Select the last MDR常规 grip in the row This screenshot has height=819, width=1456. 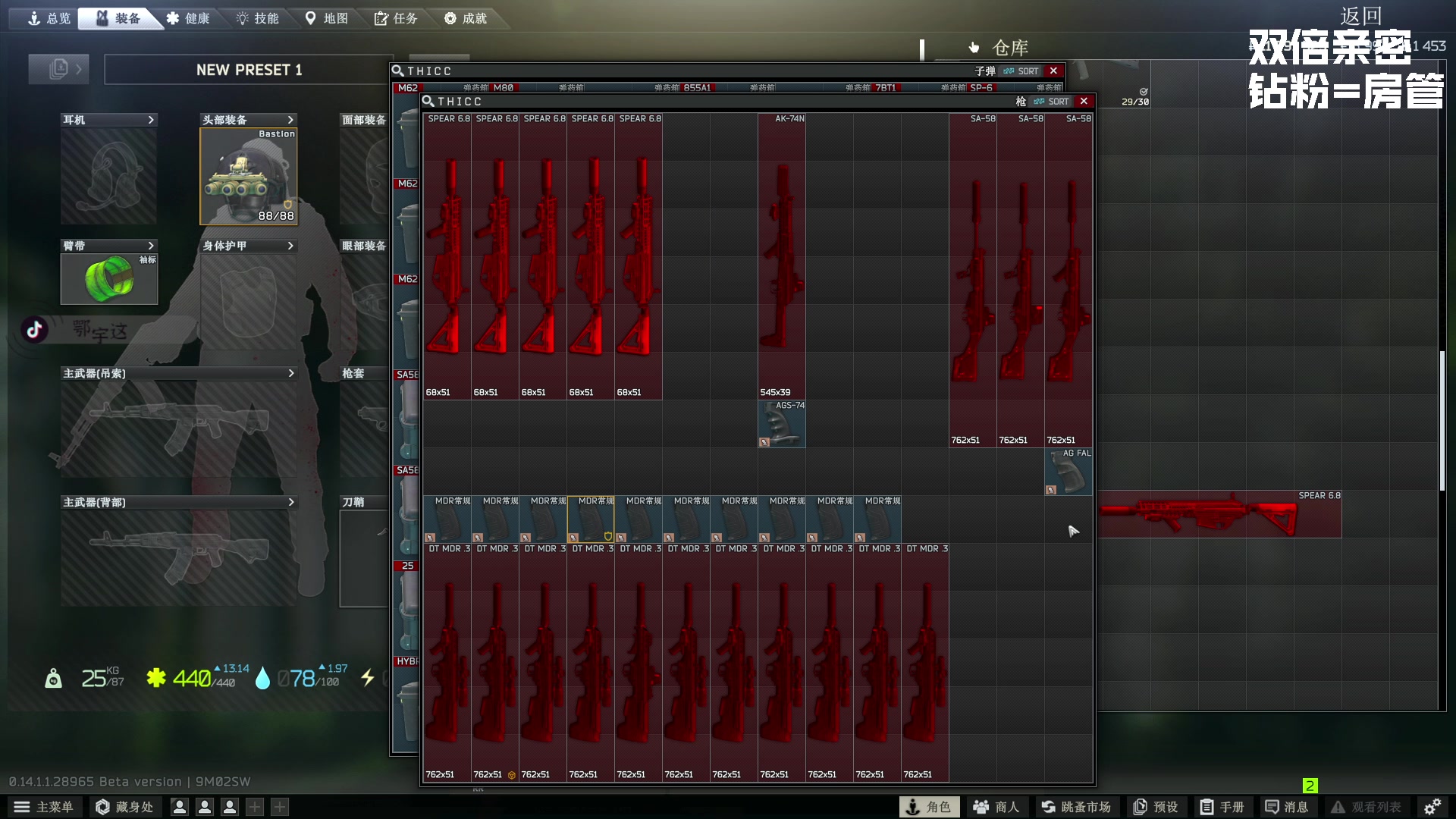pyautogui.click(x=877, y=519)
